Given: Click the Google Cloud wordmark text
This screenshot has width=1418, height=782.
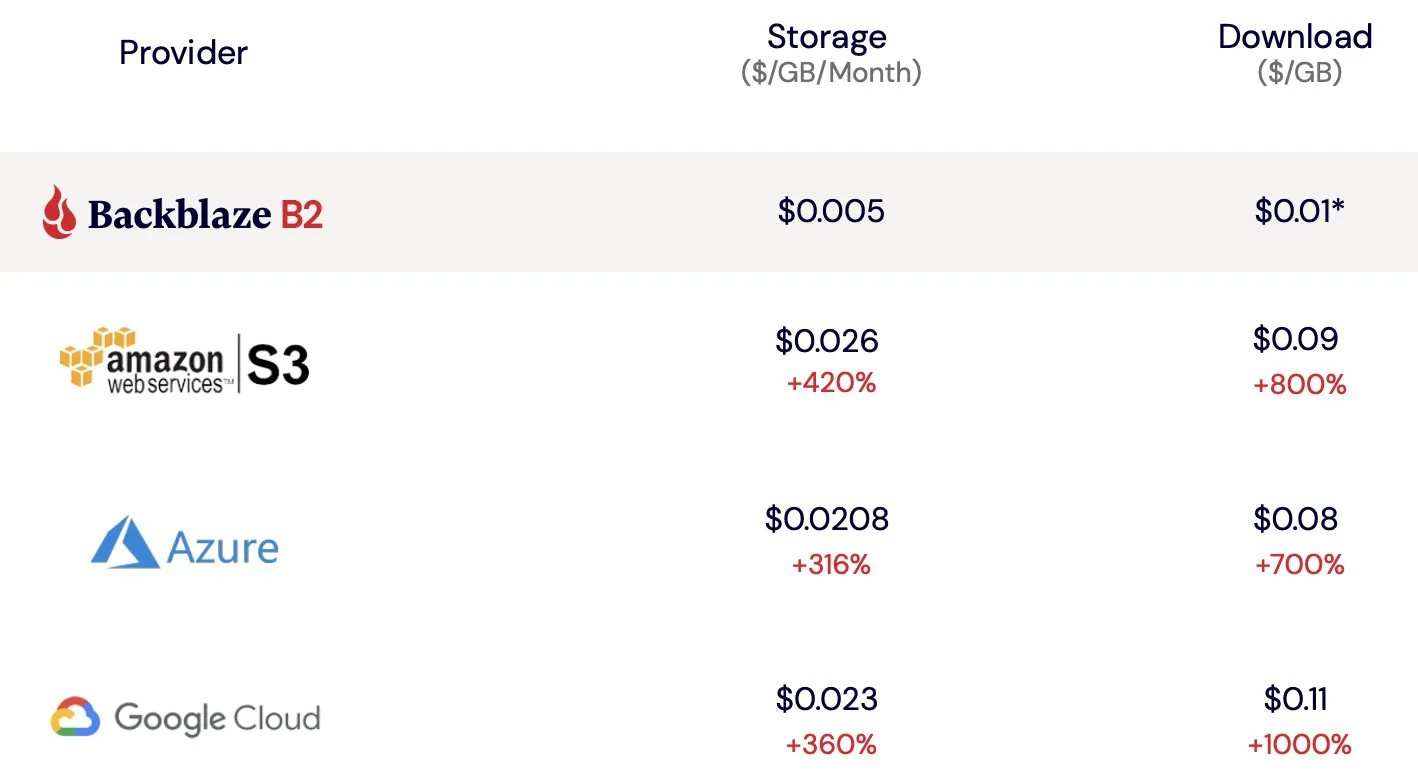Looking at the screenshot, I should pyautogui.click(x=217, y=718).
